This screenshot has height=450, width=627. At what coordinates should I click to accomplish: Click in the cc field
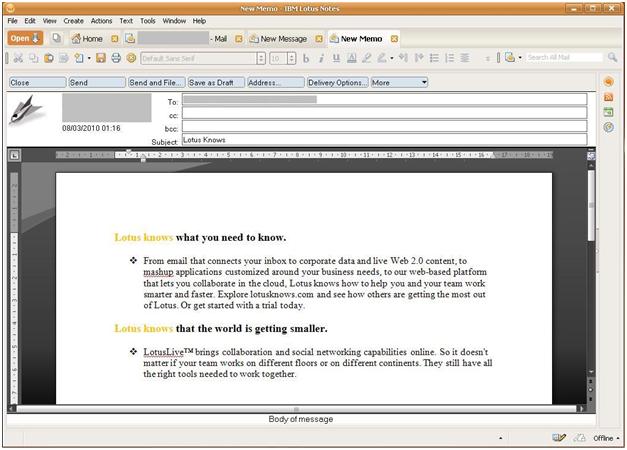point(385,113)
